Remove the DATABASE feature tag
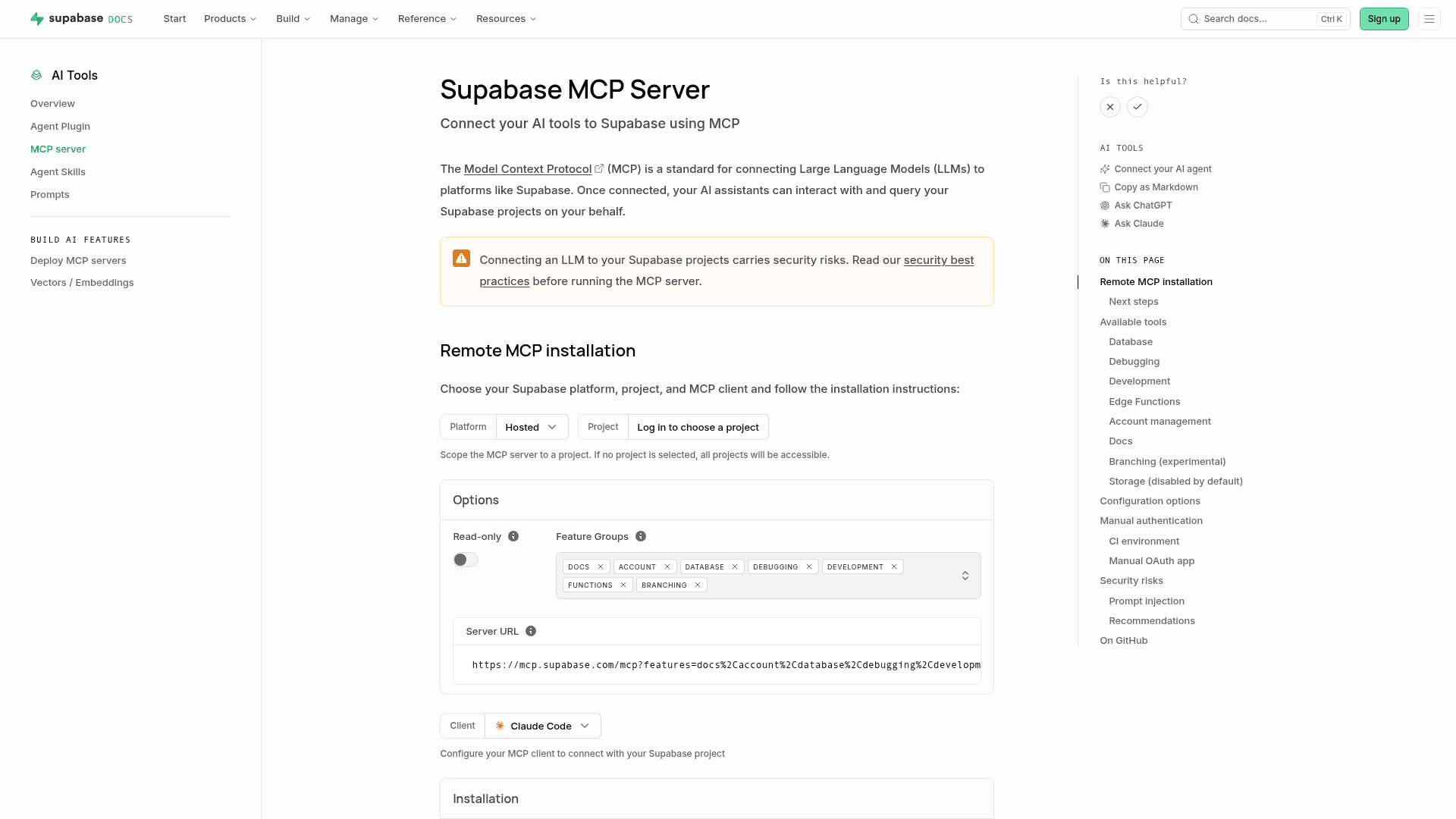 coord(735,566)
